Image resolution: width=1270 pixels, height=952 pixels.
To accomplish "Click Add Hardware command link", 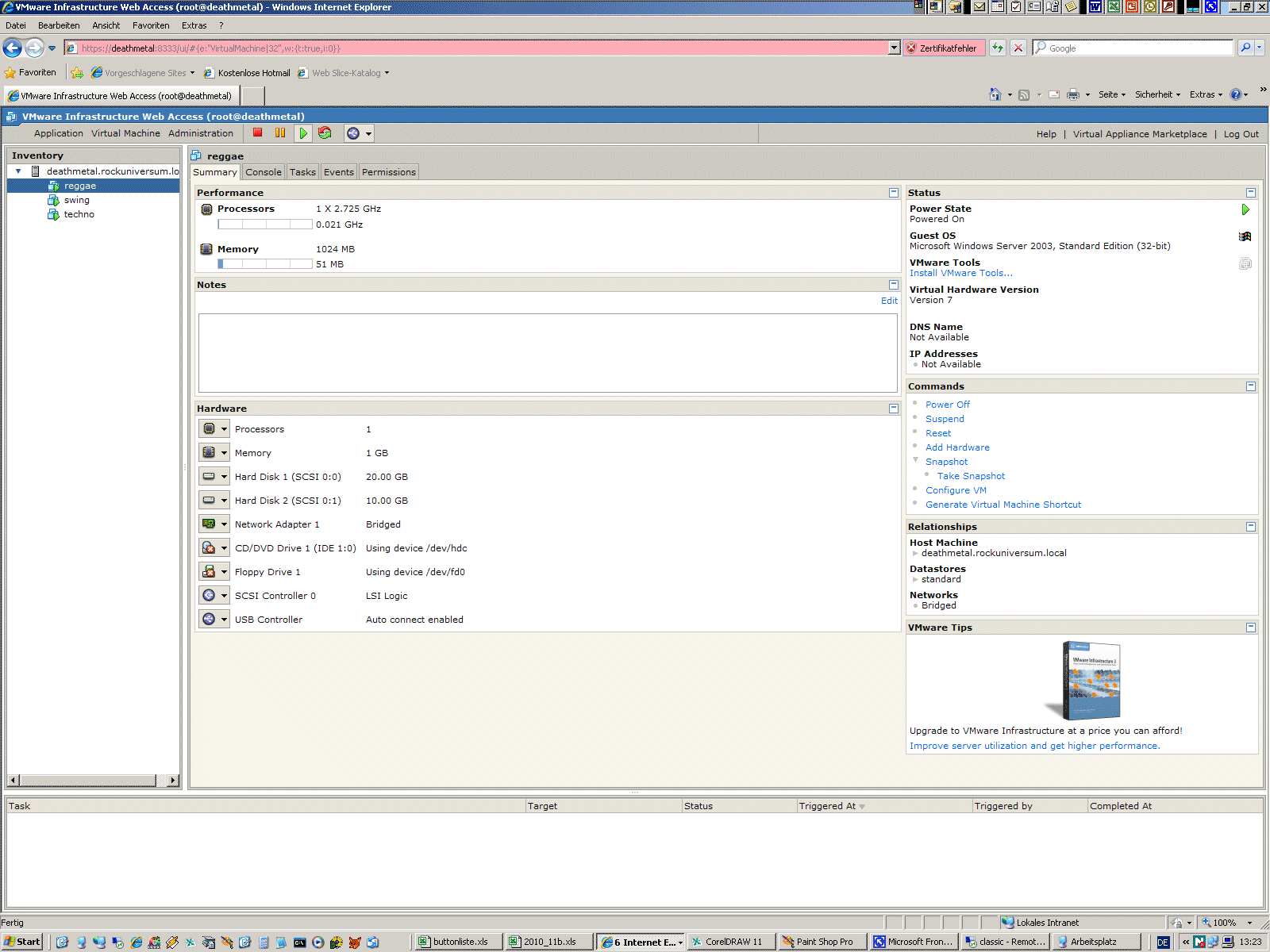I will pyautogui.click(x=957, y=447).
